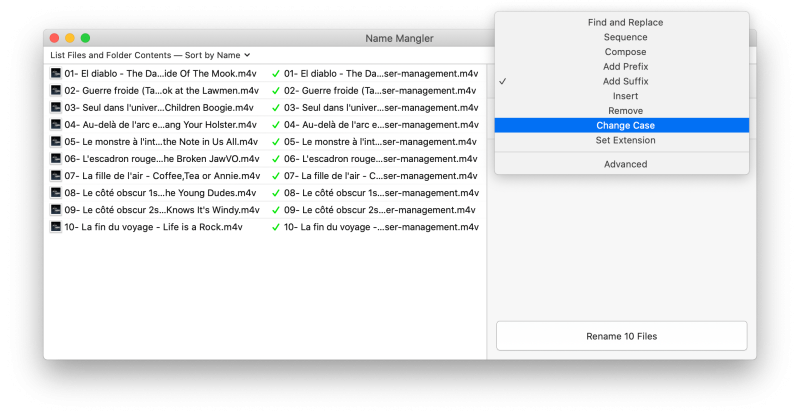800x417 pixels.
Task: Click file icon for 05- Le monstre
Action: (x=56, y=141)
